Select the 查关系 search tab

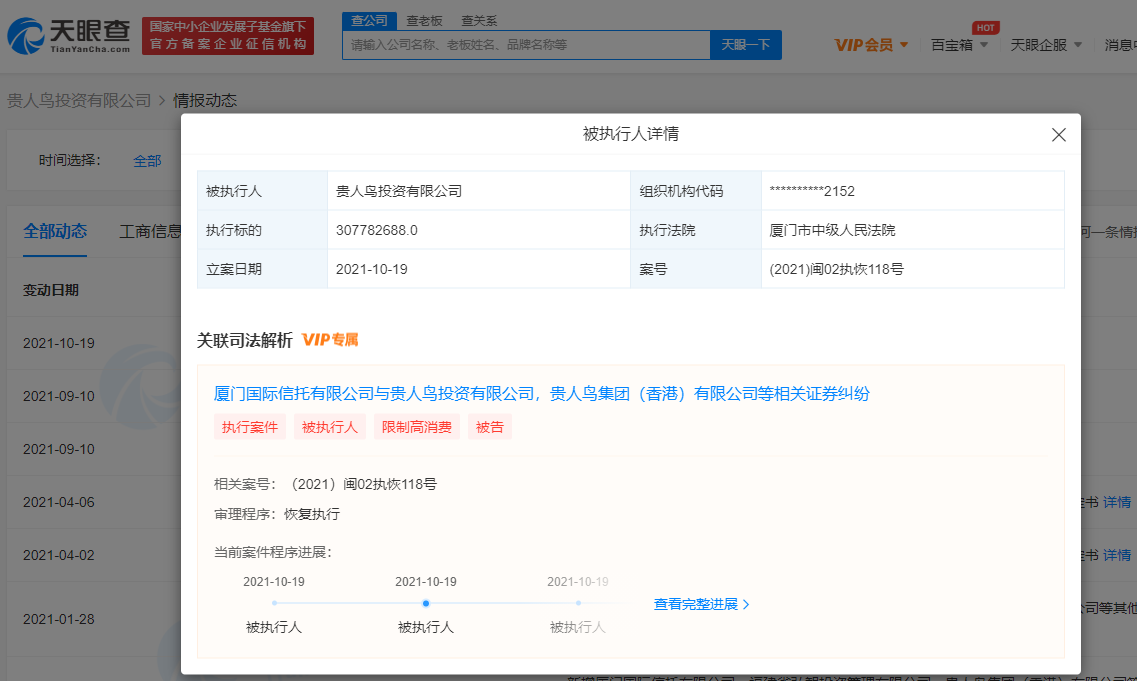coord(479,21)
